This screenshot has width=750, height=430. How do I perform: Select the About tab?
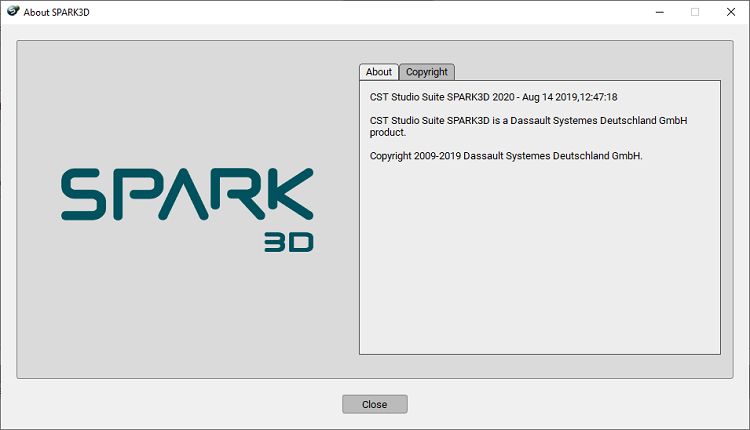(378, 72)
